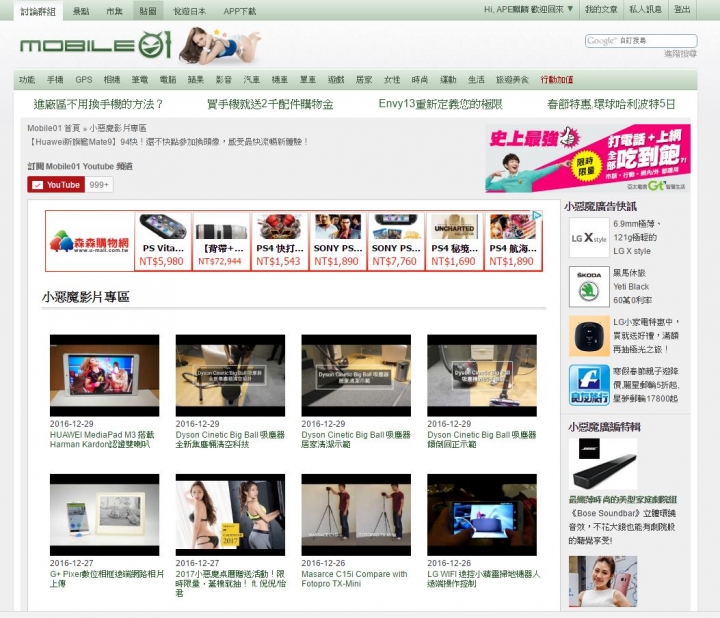Screen dimensions: 720x618
Task: Play the HUAWEI MediaPad M3 video thumbnail
Action: tap(105, 376)
